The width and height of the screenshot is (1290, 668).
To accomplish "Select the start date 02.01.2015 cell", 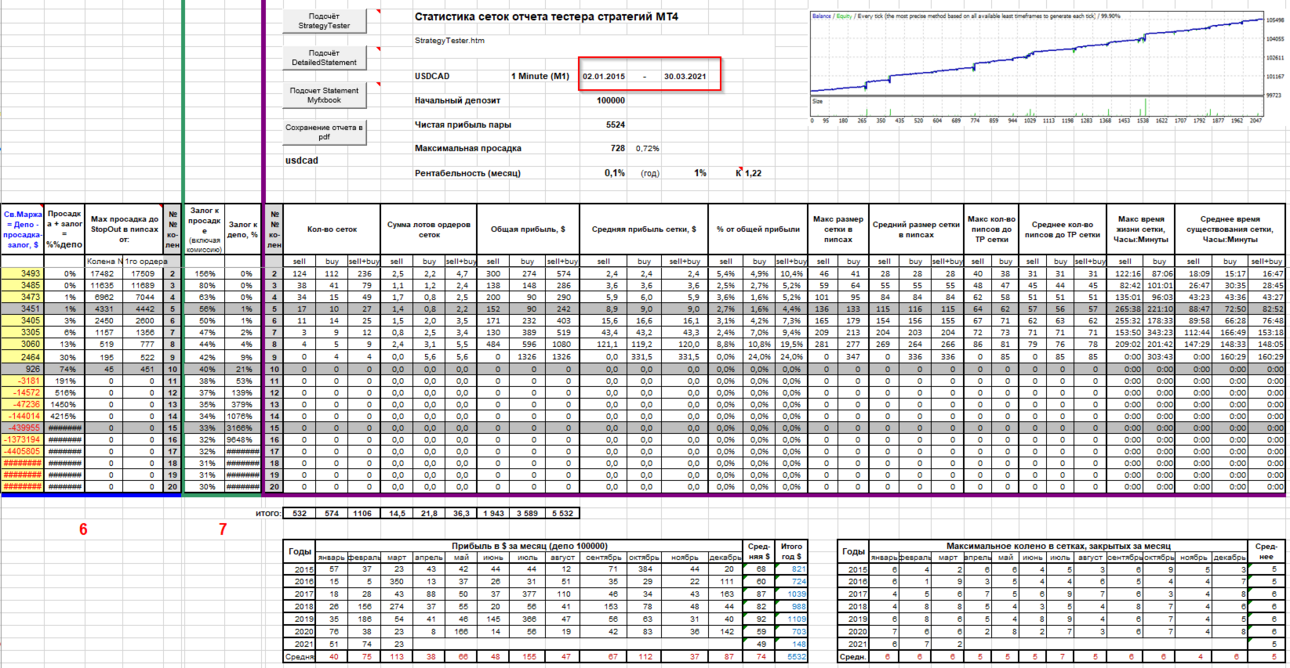I will (x=604, y=77).
